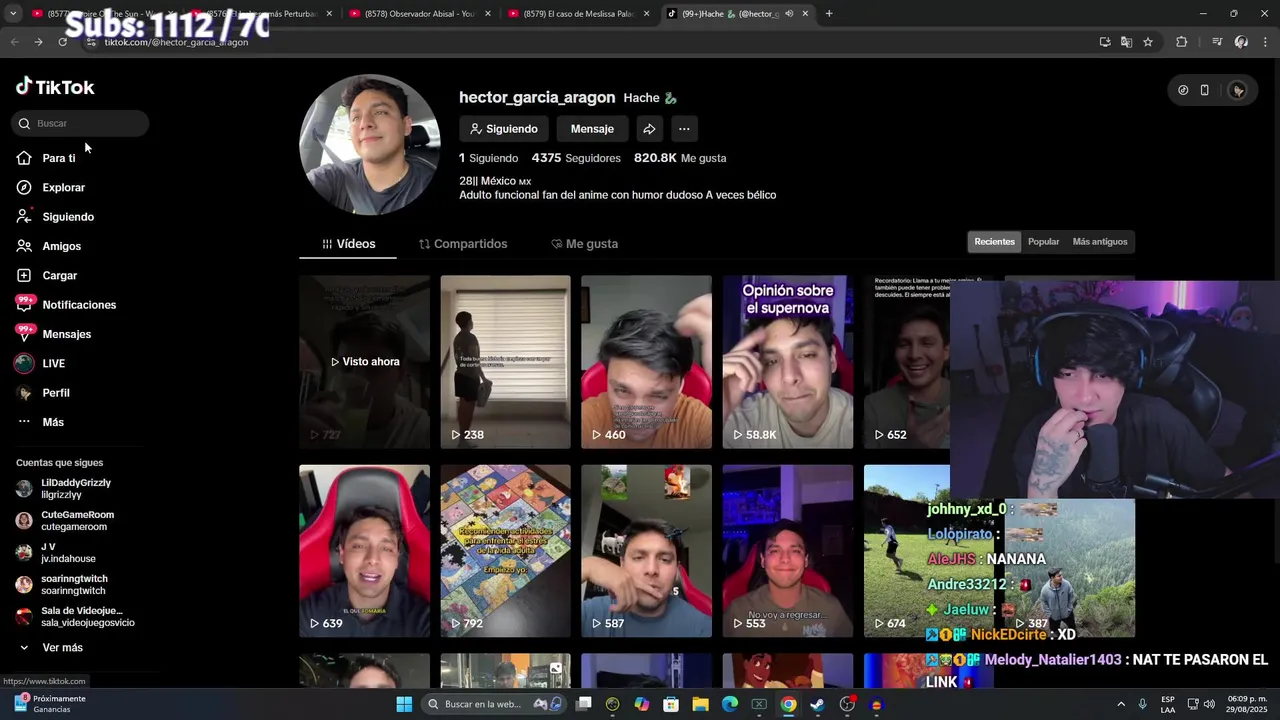Viewport: 1280px width, 720px height.
Task: Play the video with 460 views
Action: pos(646,362)
